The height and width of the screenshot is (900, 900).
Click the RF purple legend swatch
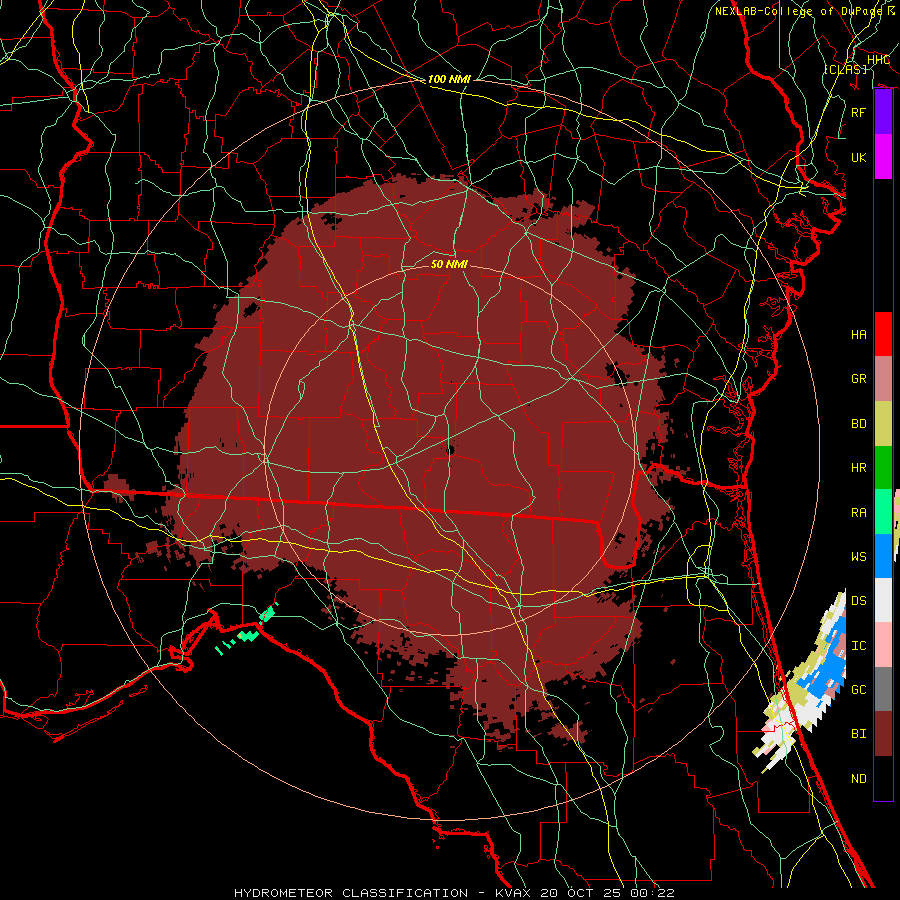(x=883, y=112)
